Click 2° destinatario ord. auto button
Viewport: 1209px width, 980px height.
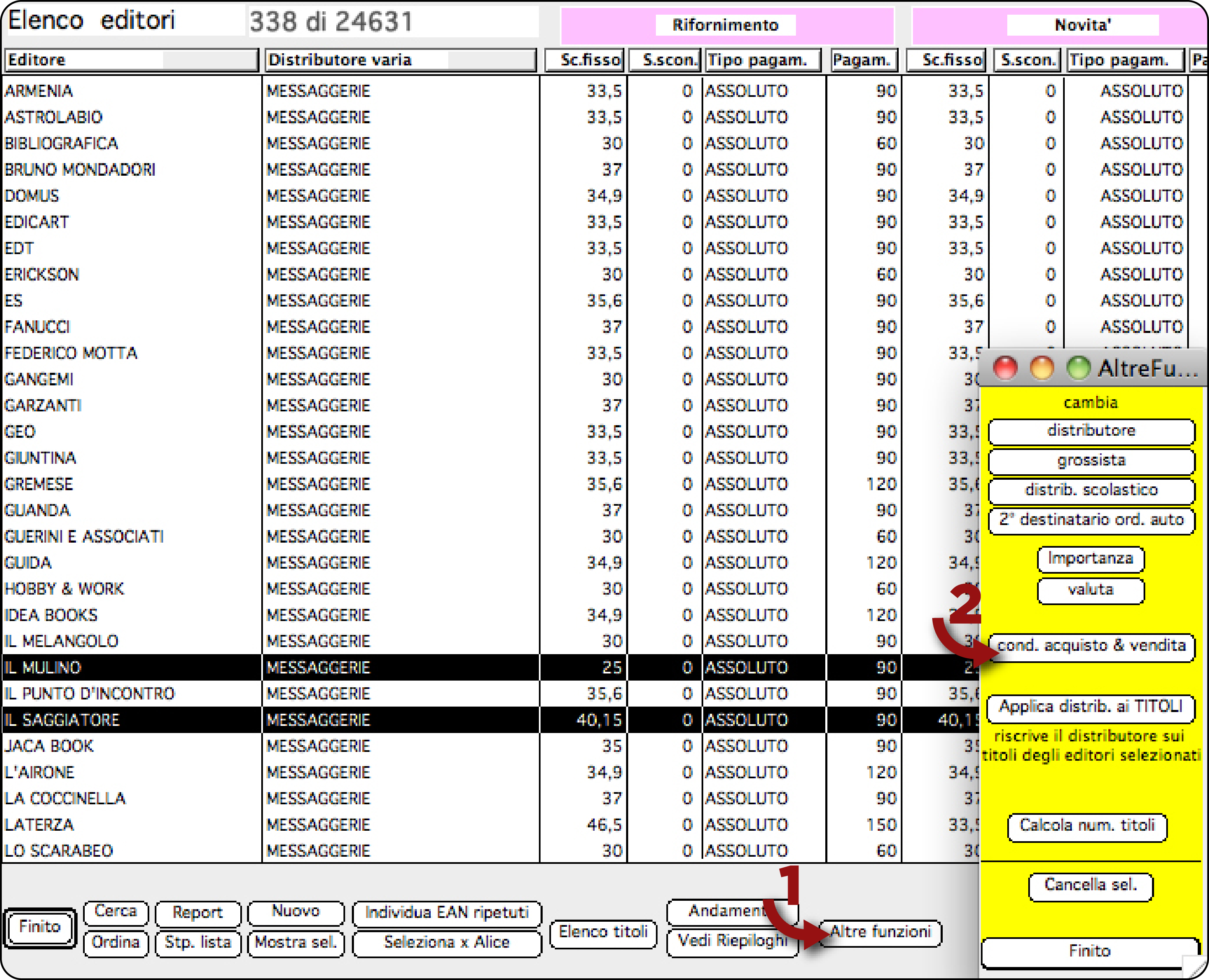[x=1091, y=520]
